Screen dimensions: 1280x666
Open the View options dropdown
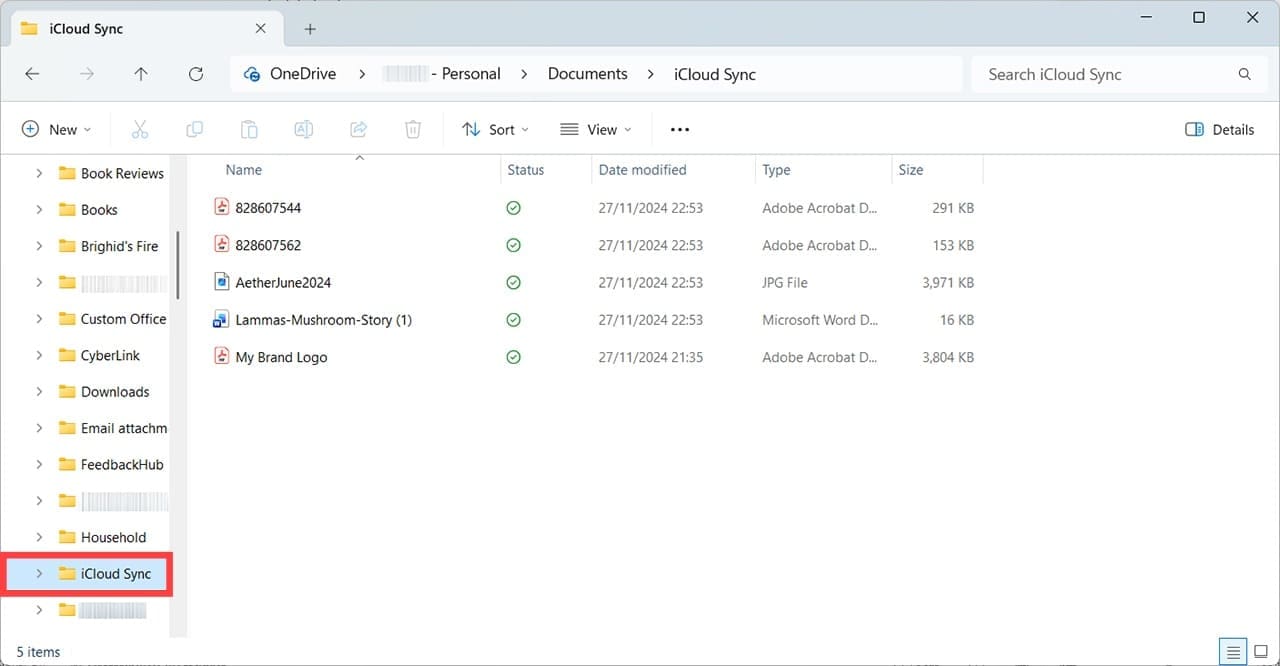click(x=596, y=129)
